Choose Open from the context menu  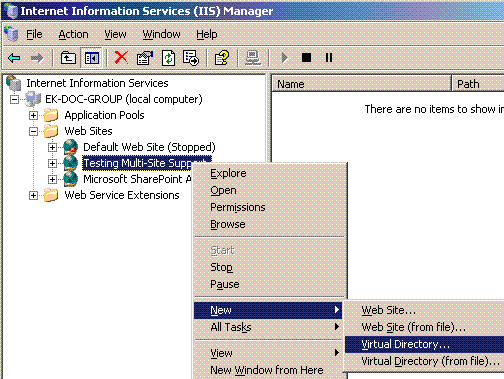pos(268,190)
